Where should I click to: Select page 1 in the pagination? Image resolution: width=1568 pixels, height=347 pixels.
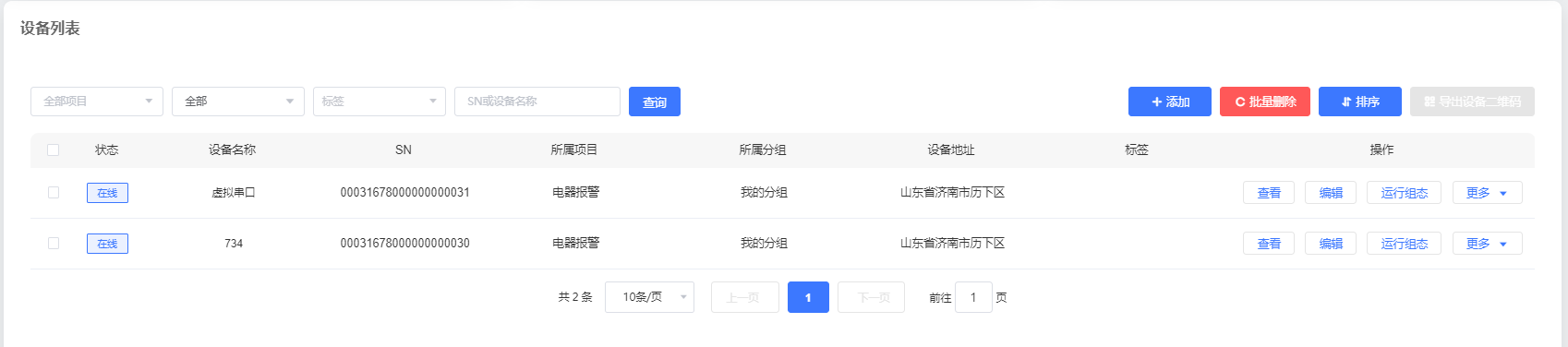tap(808, 297)
